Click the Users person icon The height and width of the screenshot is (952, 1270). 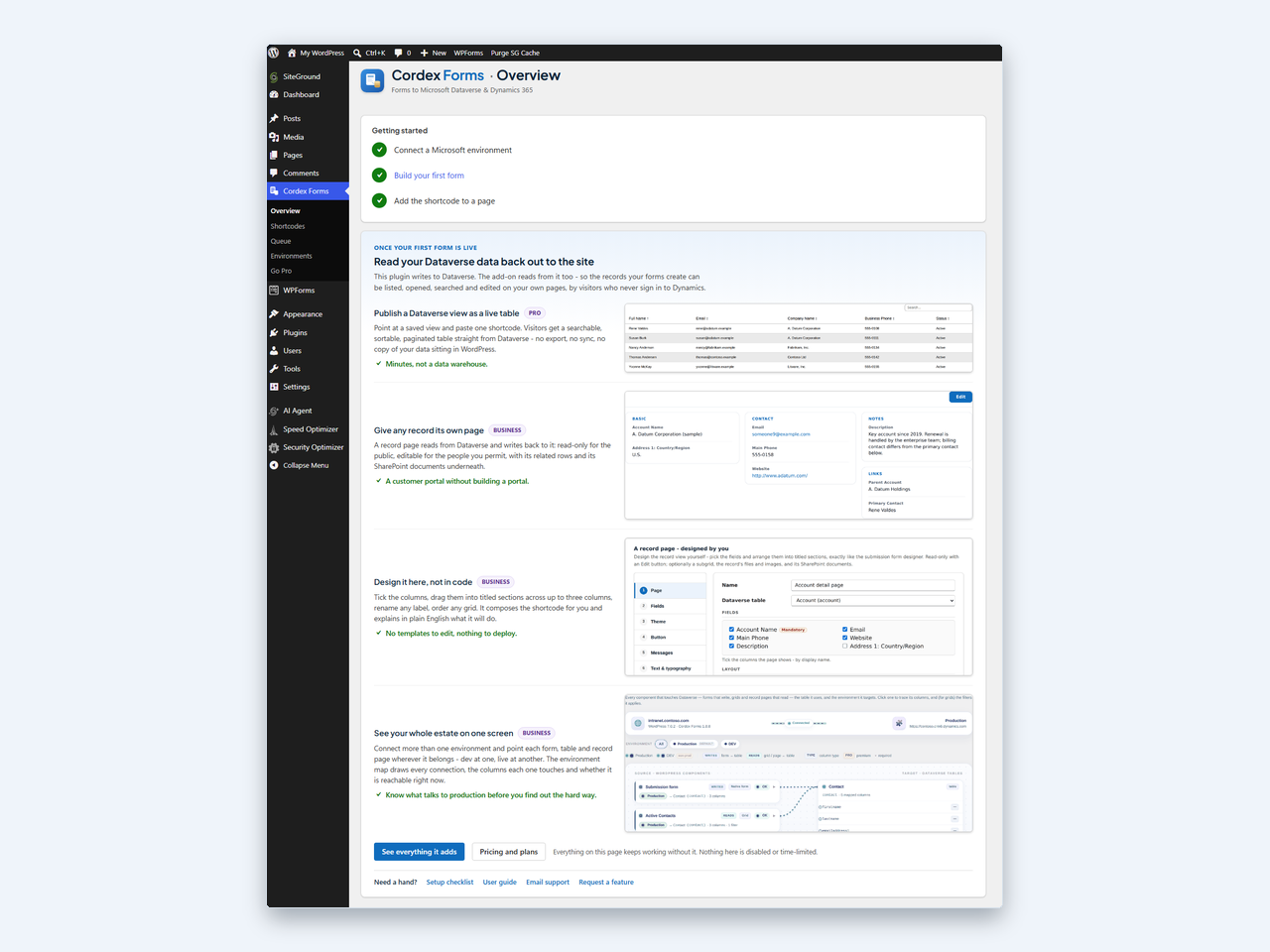[274, 350]
